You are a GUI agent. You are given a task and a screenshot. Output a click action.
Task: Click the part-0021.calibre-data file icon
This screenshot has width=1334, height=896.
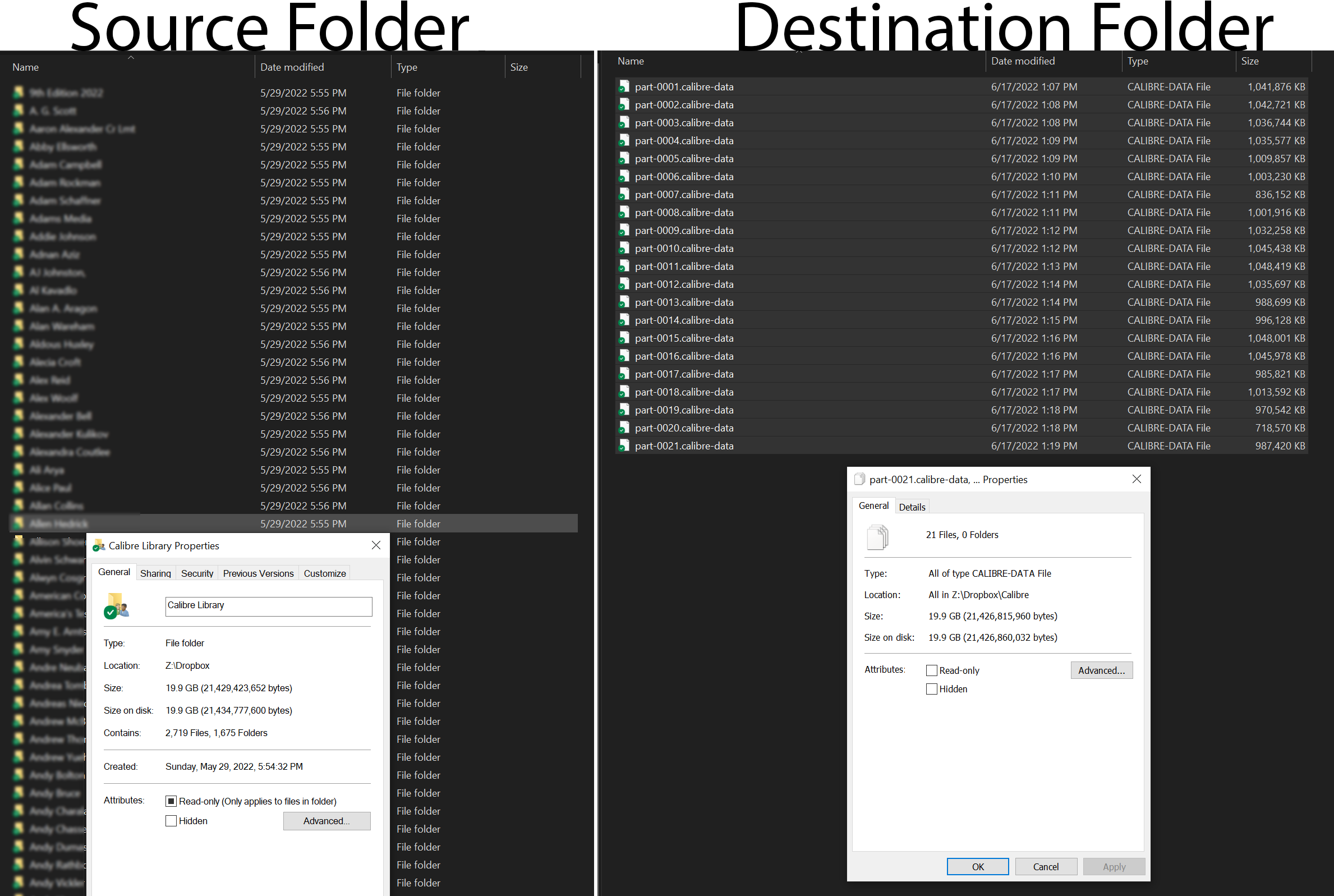tap(624, 445)
